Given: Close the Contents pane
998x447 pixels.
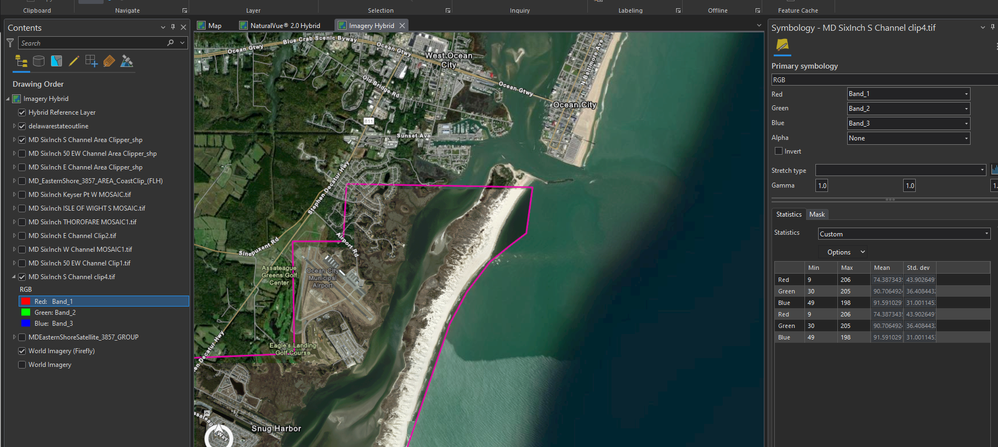Looking at the screenshot, I should [183, 27].
